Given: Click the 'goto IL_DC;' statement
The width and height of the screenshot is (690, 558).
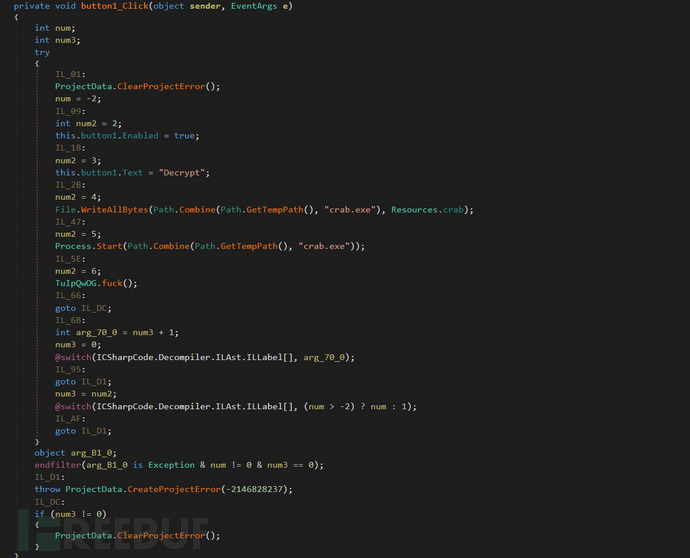Looking at the screenshot, I should pos(83,308).
